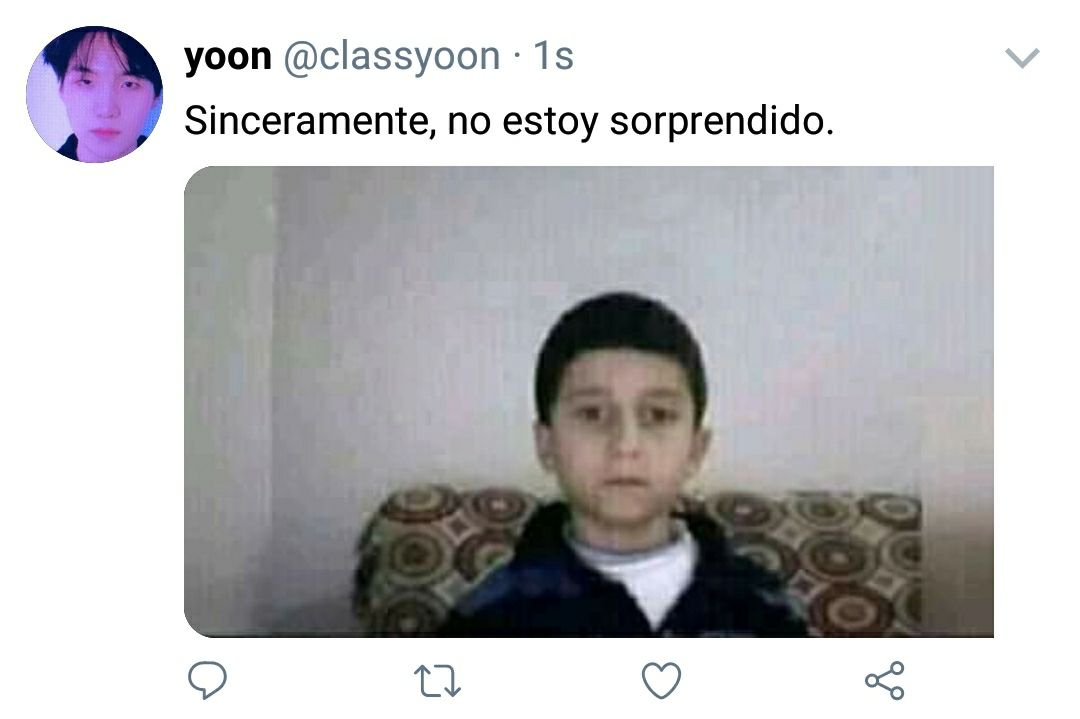Open the tweet's detail via its time link

click(553, 56)
